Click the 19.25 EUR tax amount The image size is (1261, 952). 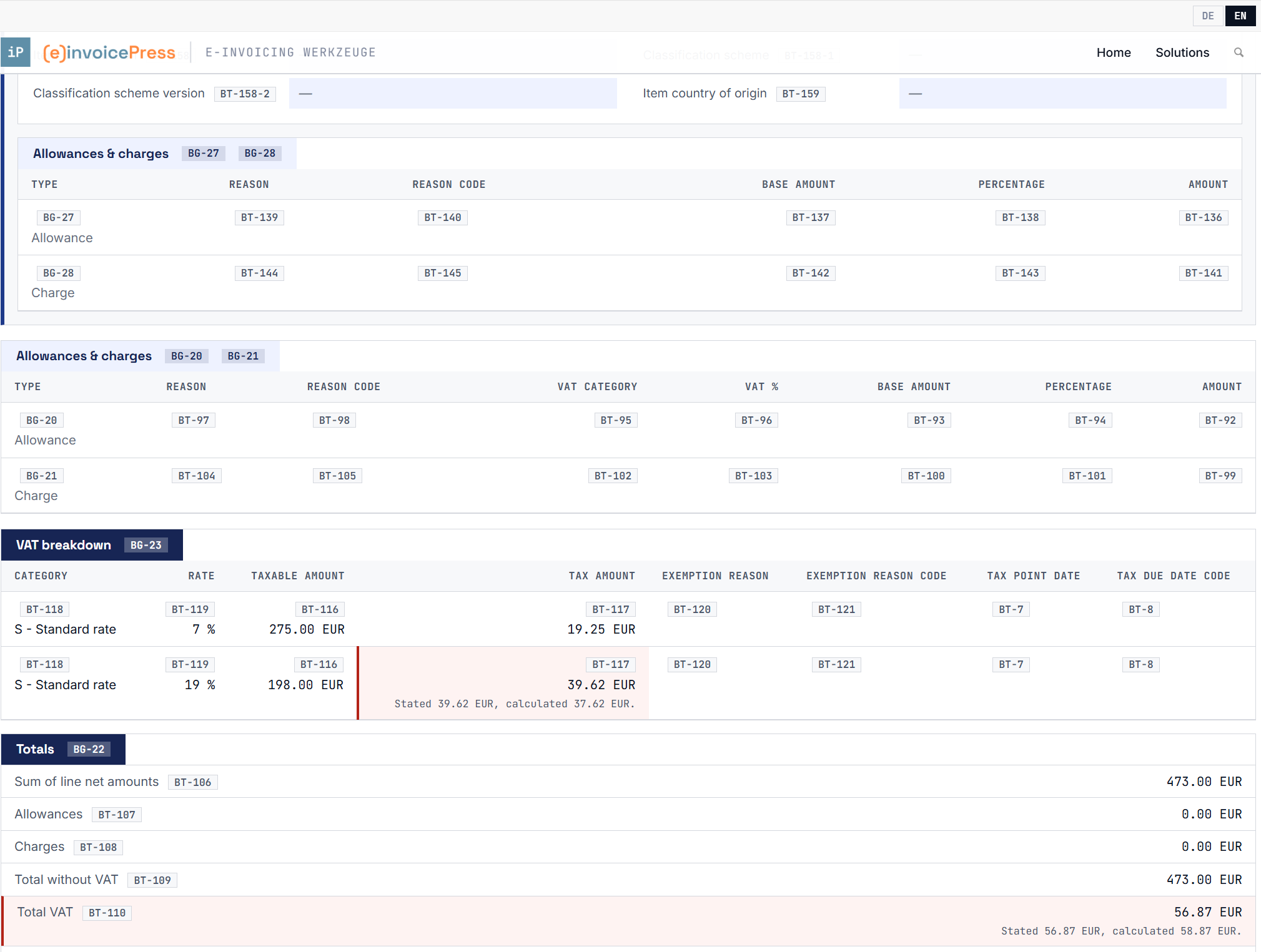click(601, 629)
